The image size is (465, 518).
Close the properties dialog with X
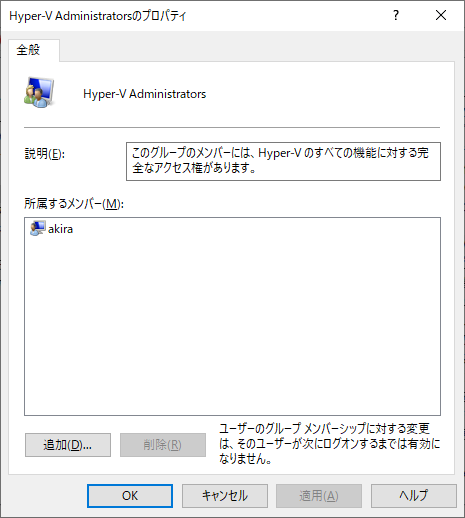coord(441,15)
